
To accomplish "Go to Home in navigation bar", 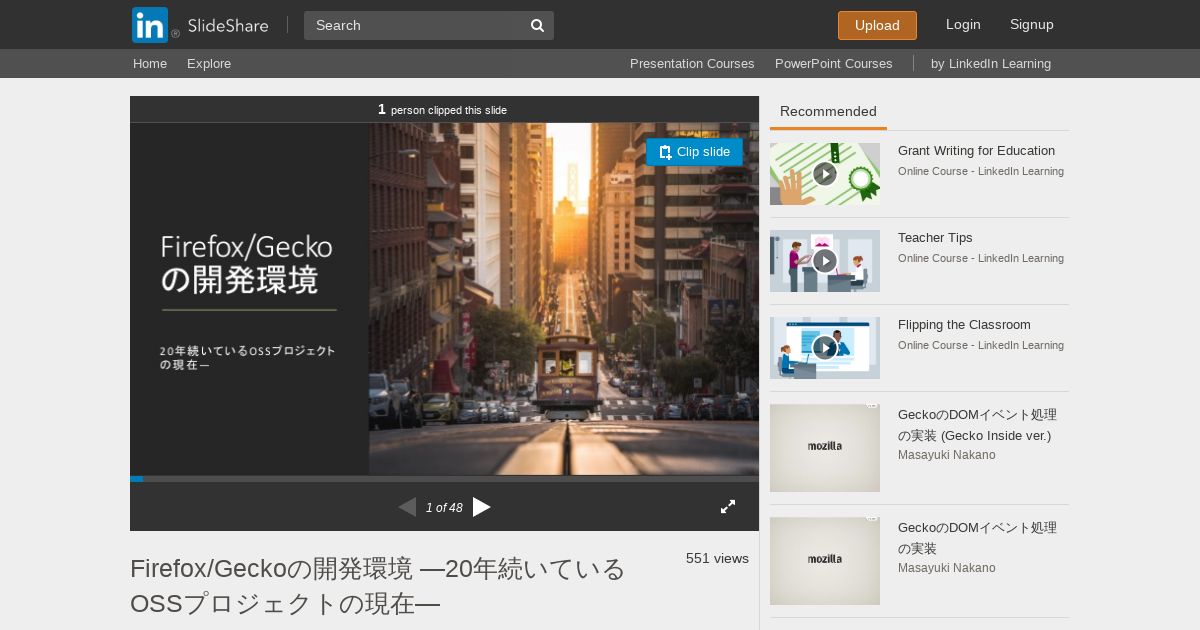I will [x=150, y=63].
